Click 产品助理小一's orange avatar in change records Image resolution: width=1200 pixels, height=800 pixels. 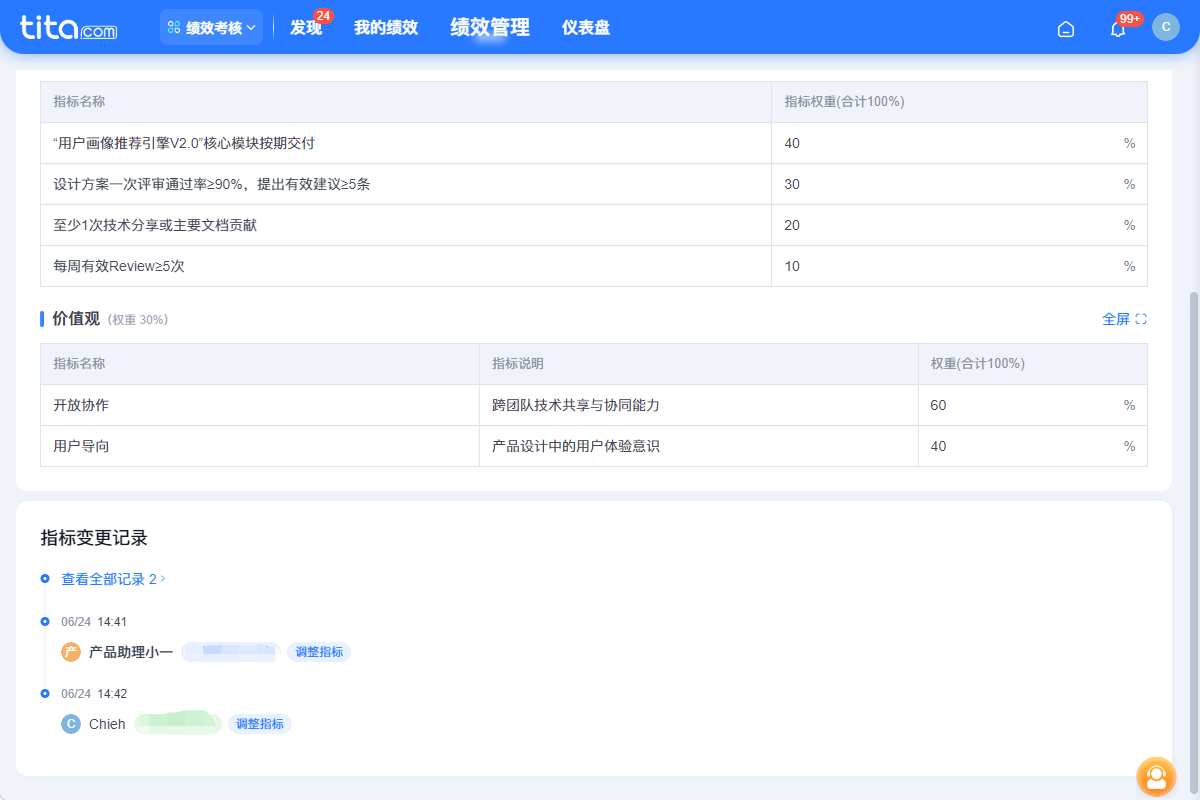coord(70,651)
